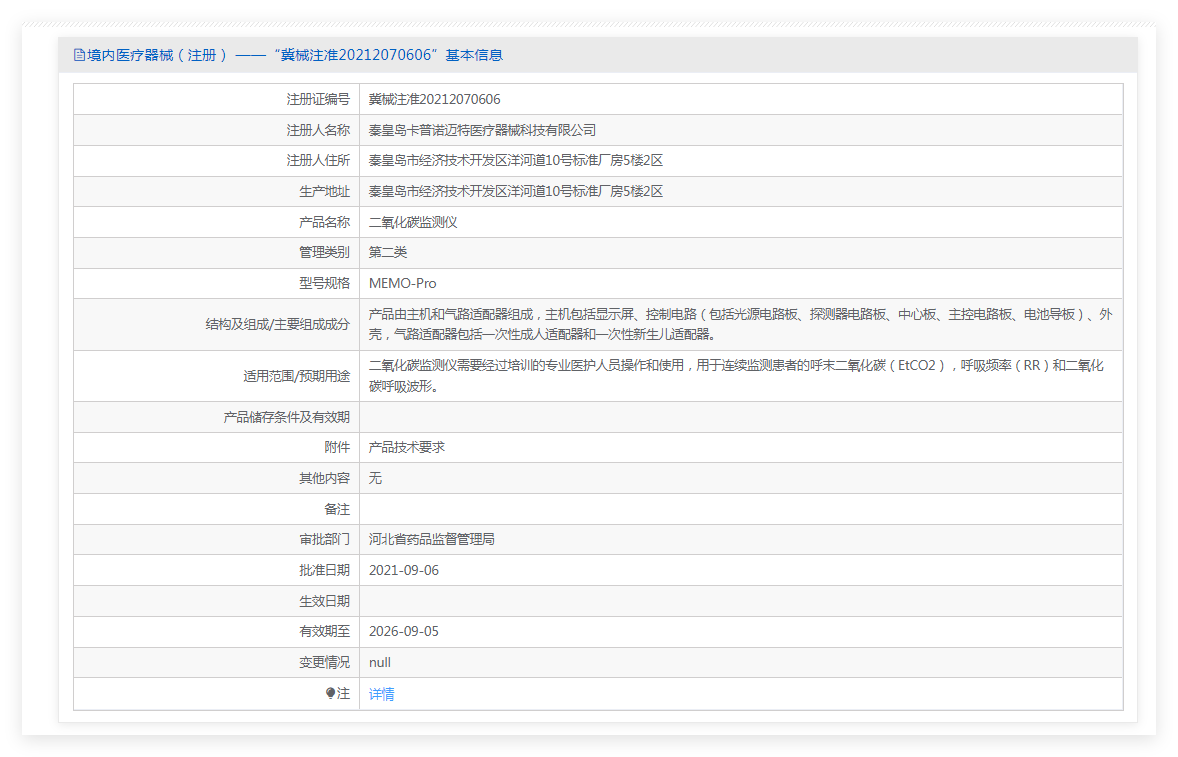Viewport: 1178px width, 757px height.
Task: Select product name 二氧化碳监测仪
Action: pyautogui.click(x=413, y=222)
